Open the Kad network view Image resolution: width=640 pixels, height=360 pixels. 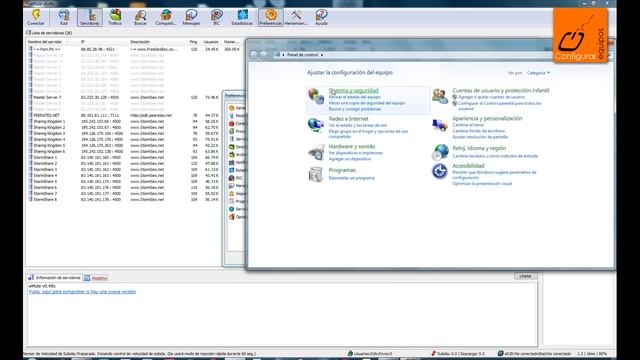[x=64, y=18]
